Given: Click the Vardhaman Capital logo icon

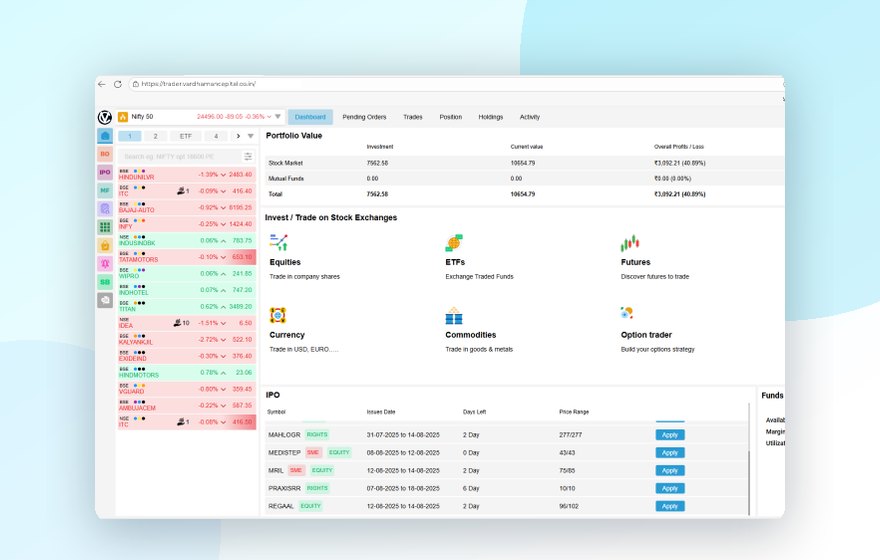Looking at the screenshot, I should 104,117.
